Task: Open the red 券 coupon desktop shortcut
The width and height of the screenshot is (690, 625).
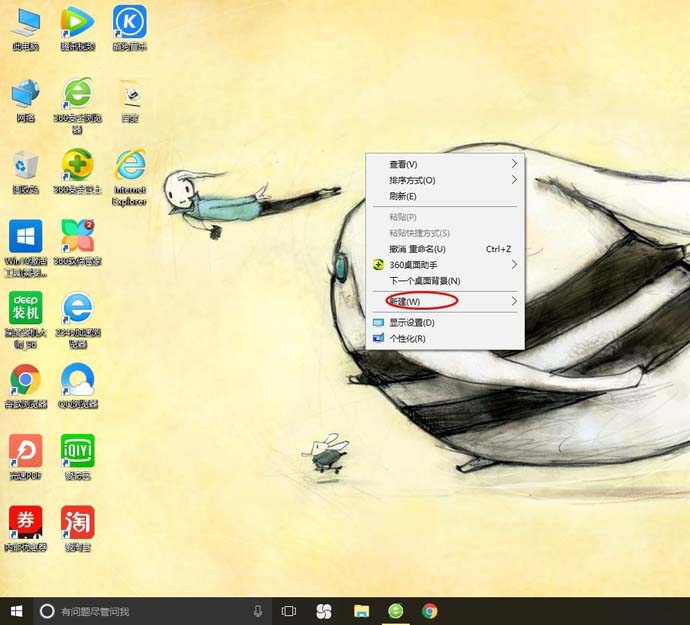Action: [26, 529]
